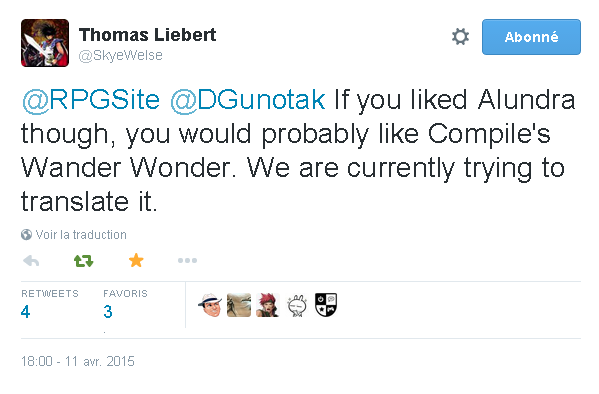Visit the @DGunotak mention
This screenshot has height=394, width=599.
[x=247, y=100]
